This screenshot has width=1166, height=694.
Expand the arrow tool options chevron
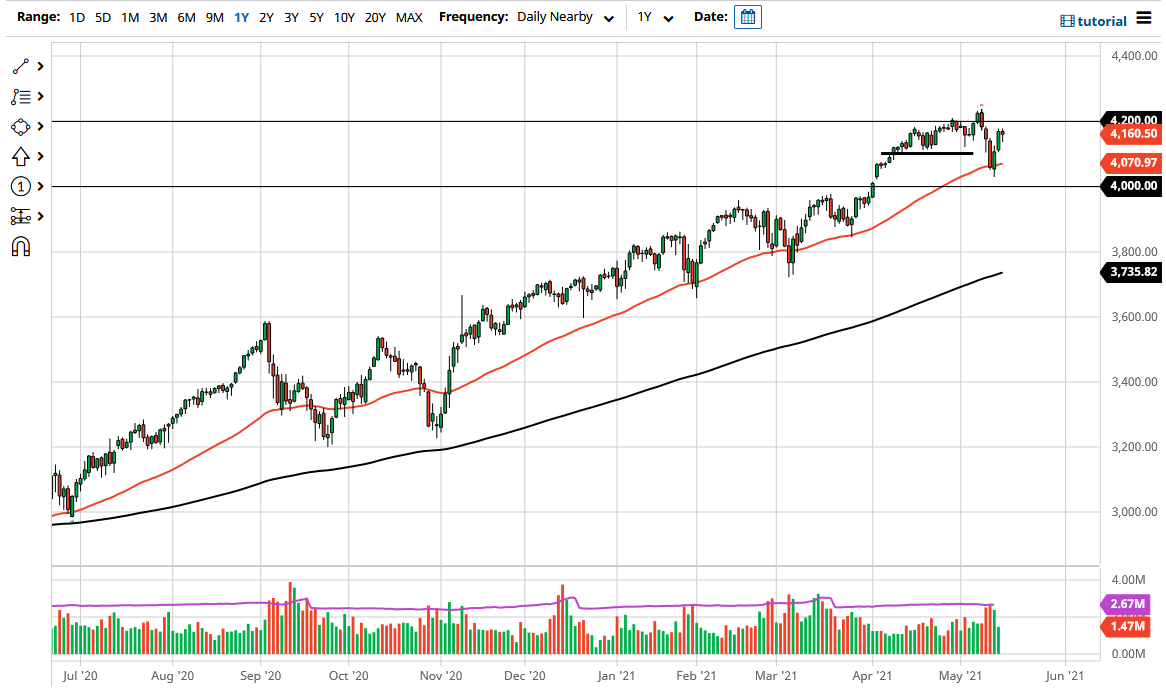[x=40, y=156]
